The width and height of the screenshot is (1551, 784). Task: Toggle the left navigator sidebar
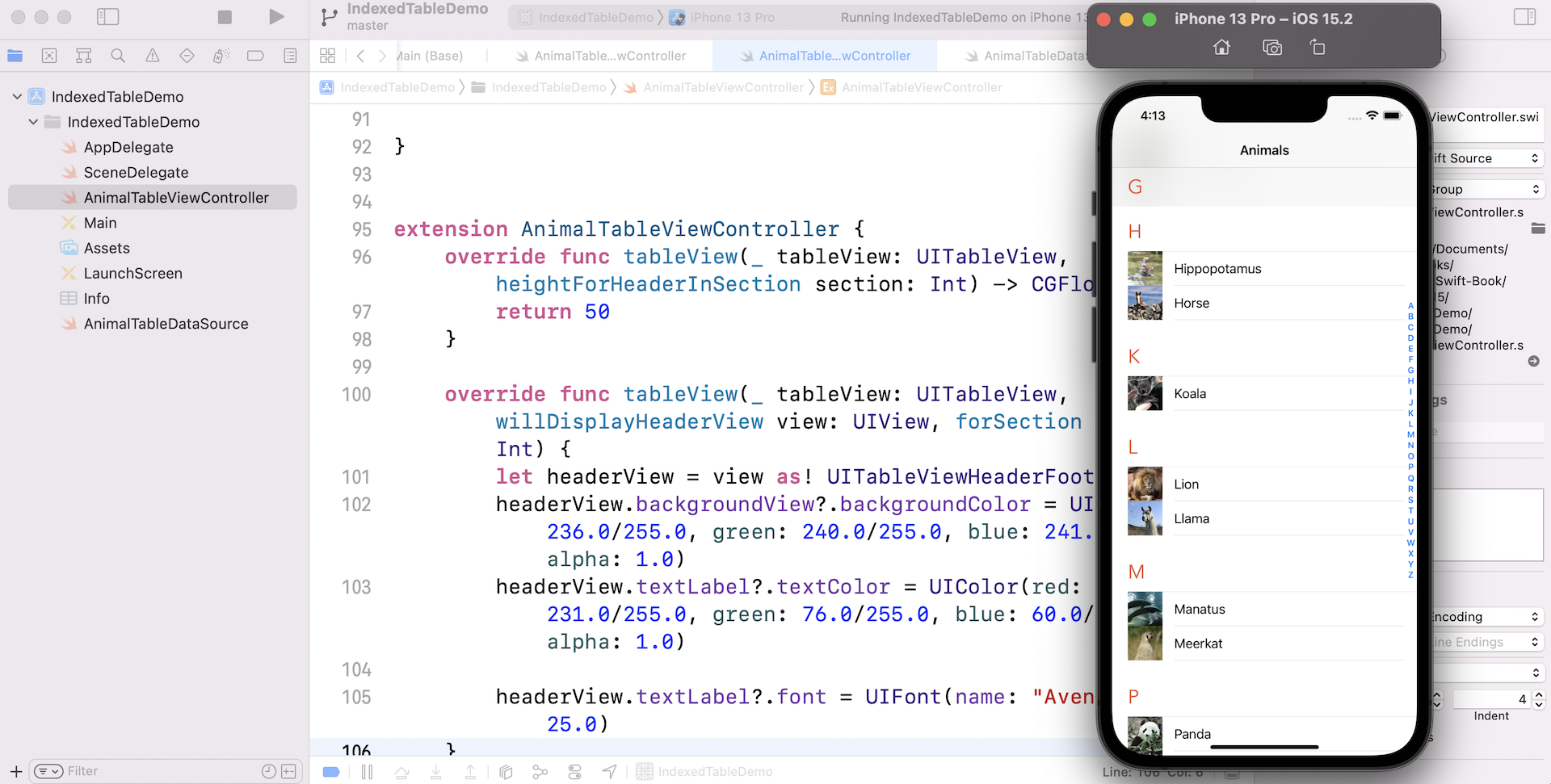pos(107,17)
